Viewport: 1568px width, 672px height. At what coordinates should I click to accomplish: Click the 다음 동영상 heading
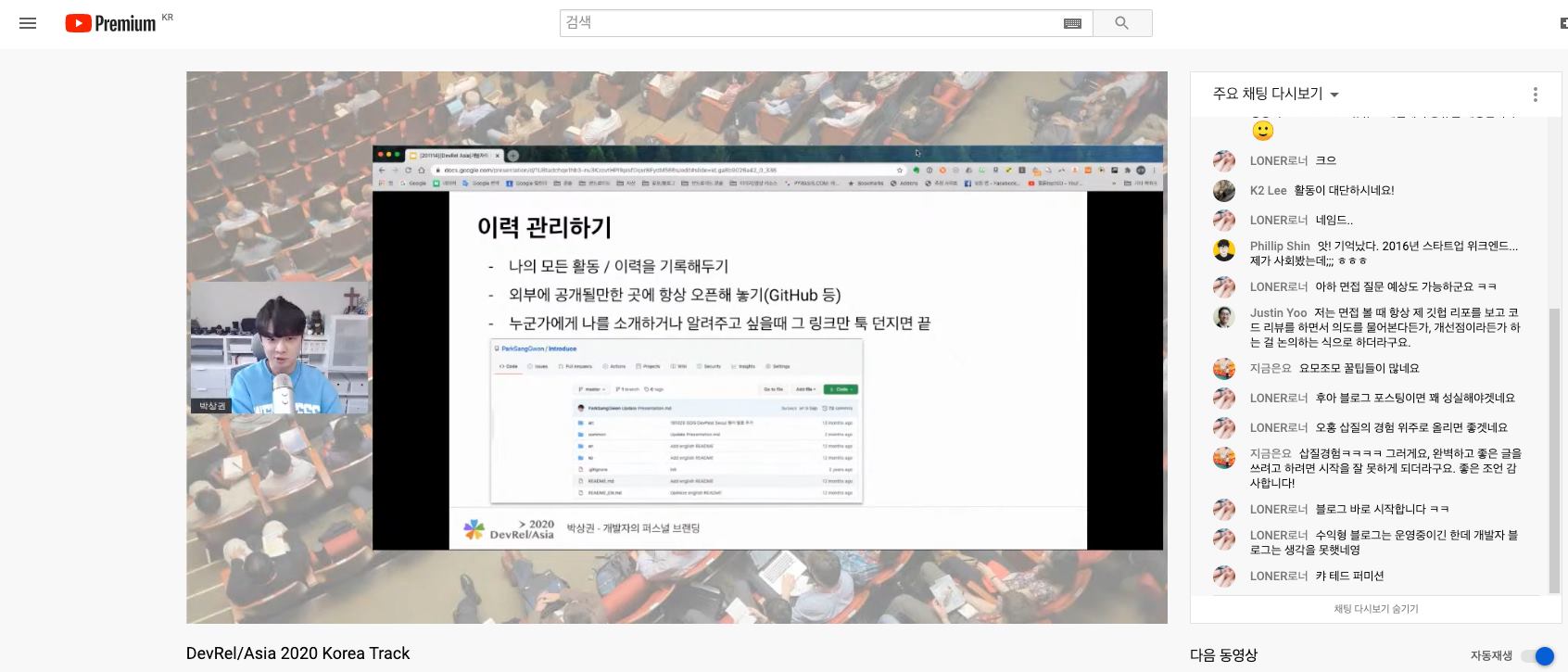click(x=1223, y=655)
